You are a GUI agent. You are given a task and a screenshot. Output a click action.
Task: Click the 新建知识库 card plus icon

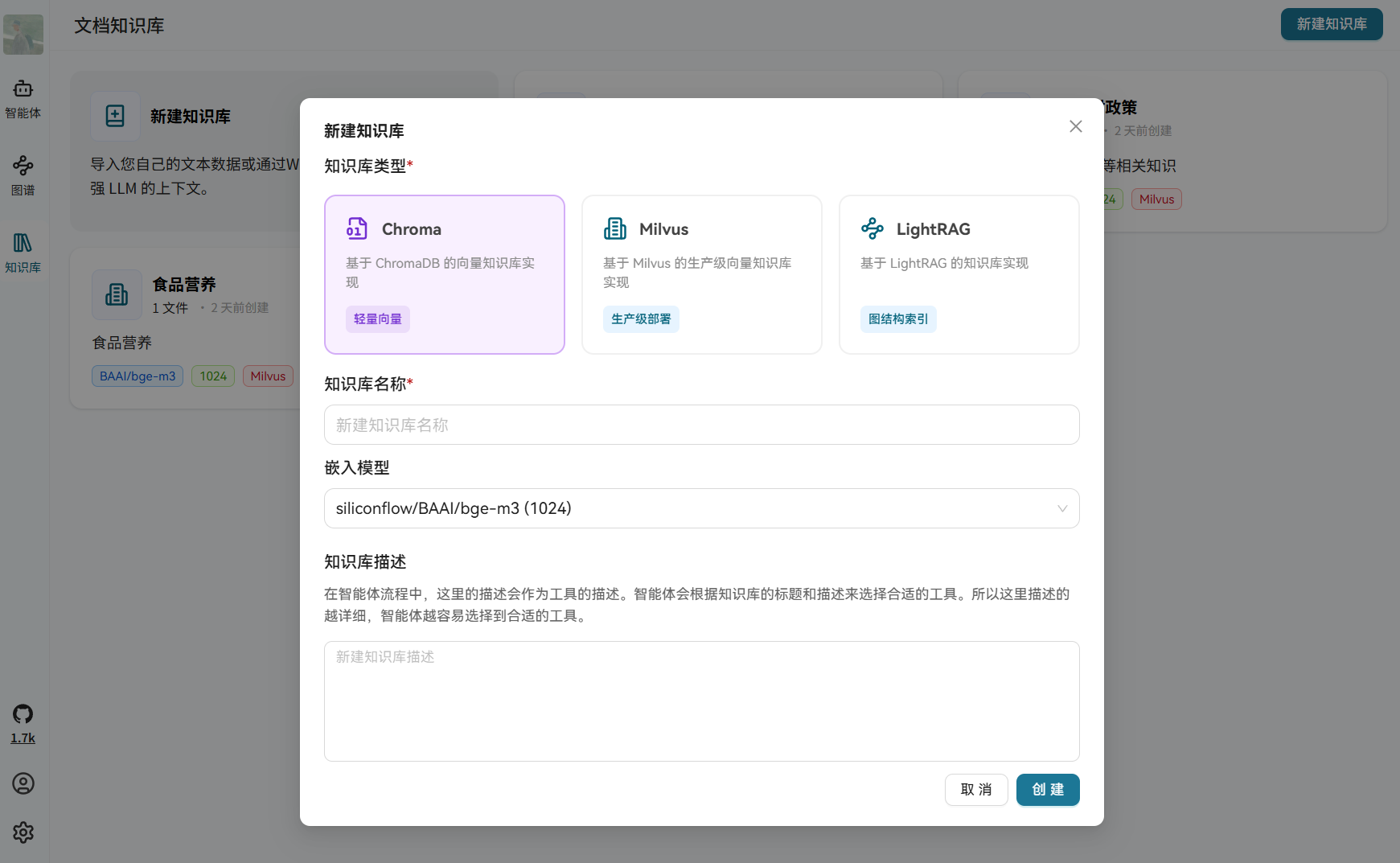115,116
